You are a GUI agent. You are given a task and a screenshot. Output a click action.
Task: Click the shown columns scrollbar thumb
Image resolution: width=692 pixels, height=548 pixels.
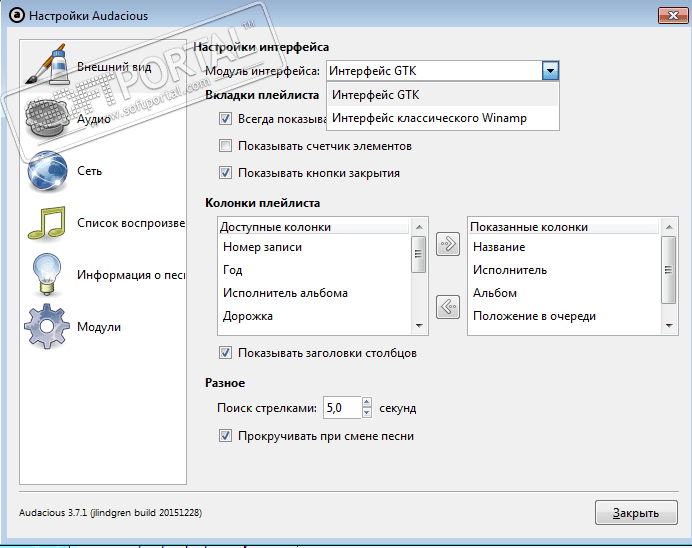(669, 270)
